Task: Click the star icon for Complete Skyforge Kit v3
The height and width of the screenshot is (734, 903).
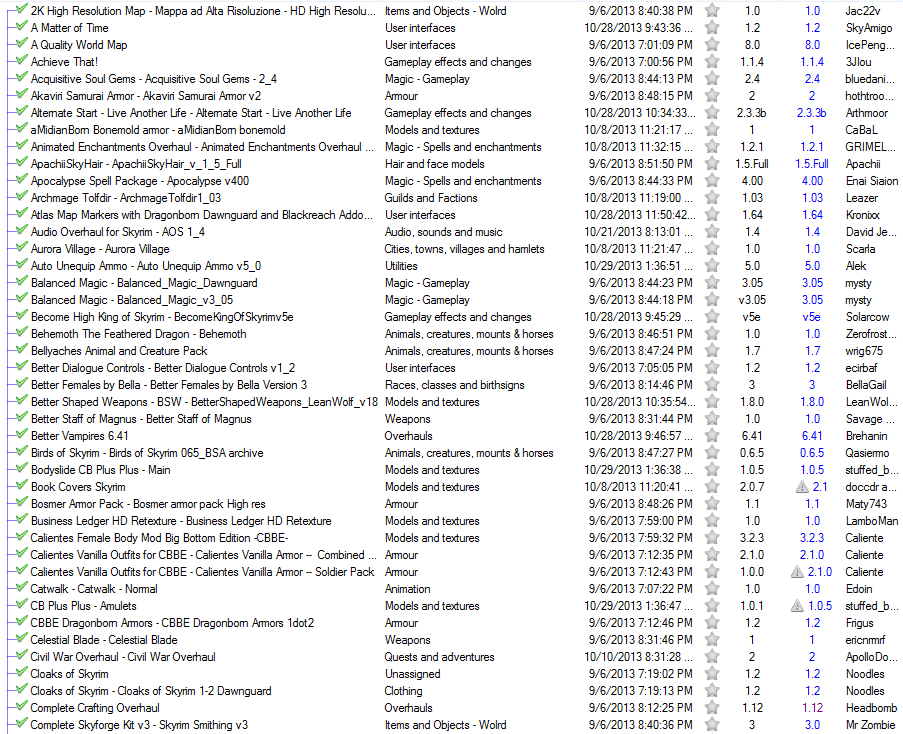Action: tap(712, 724)
